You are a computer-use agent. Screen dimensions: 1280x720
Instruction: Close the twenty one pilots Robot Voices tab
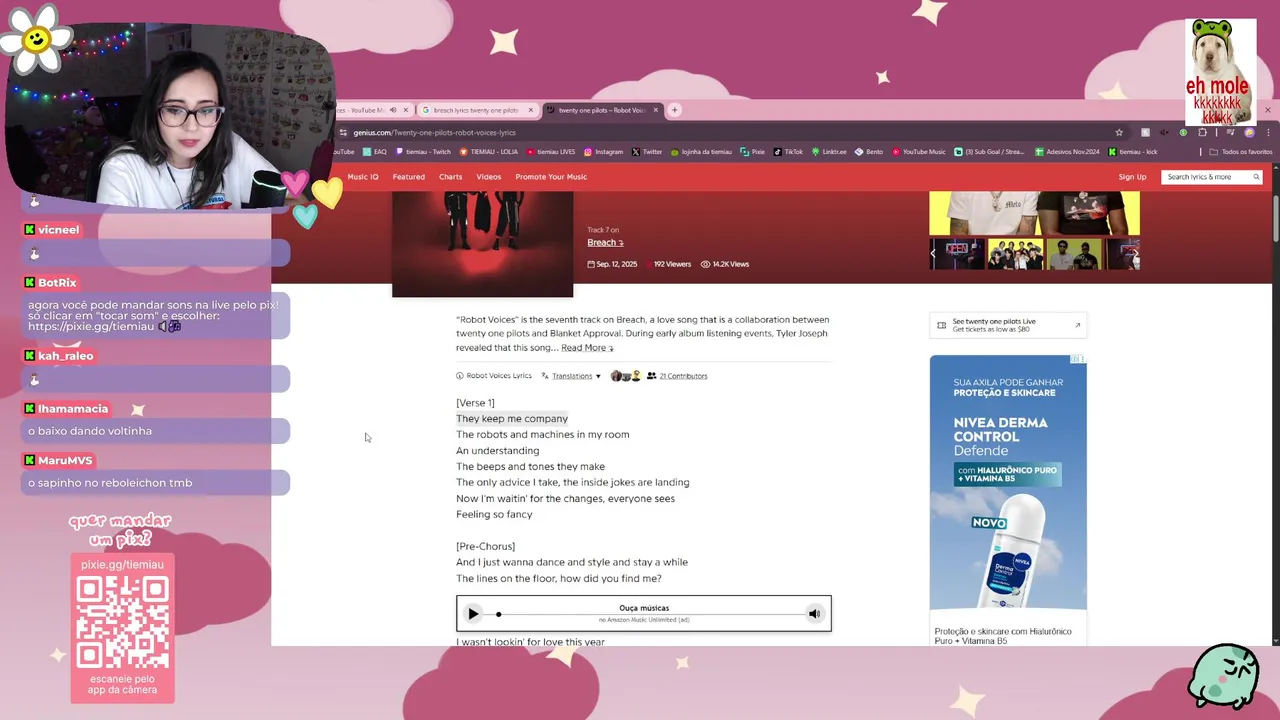point(656,110)
